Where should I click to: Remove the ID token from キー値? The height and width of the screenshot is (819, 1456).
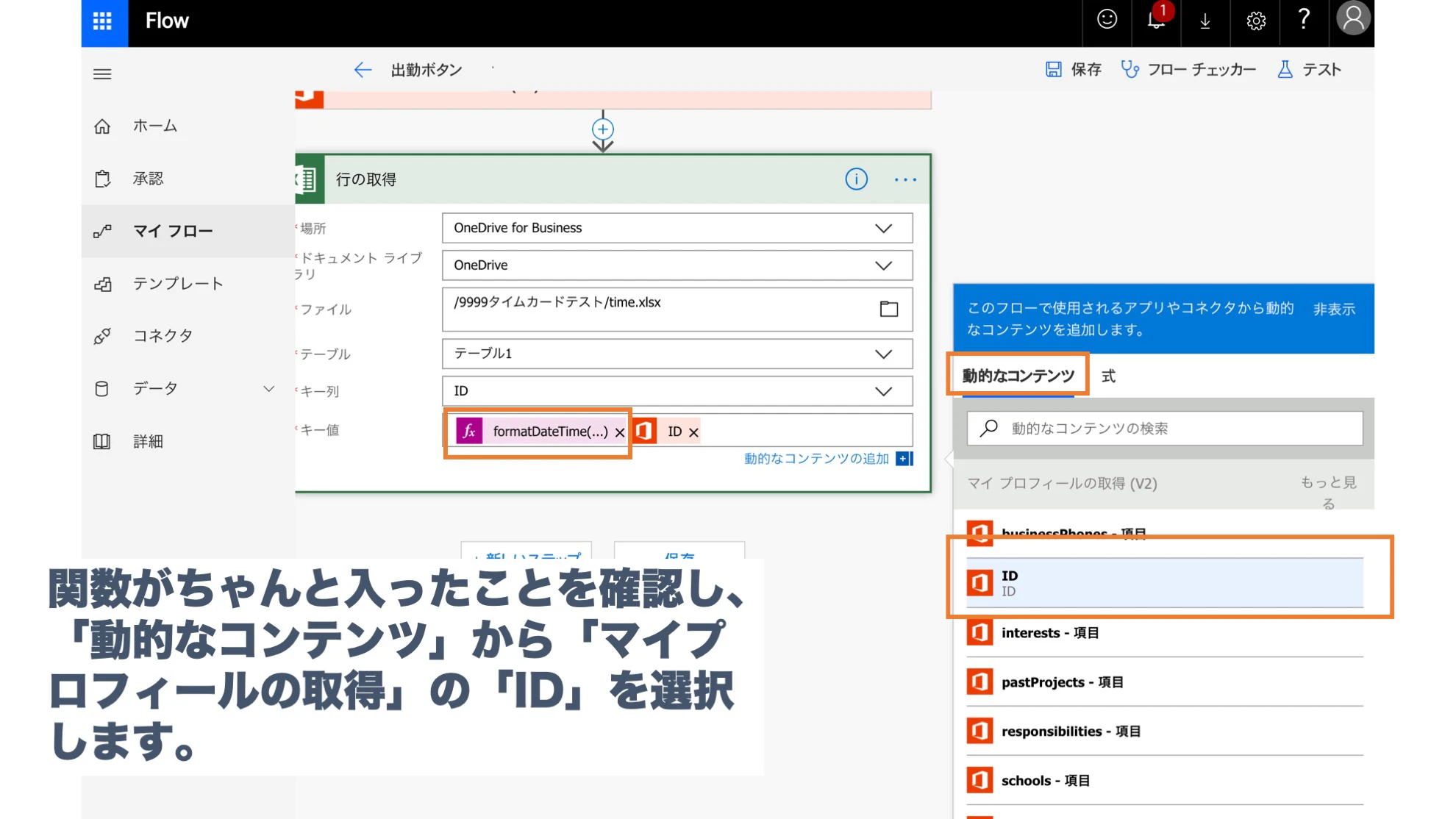[693, 432]
